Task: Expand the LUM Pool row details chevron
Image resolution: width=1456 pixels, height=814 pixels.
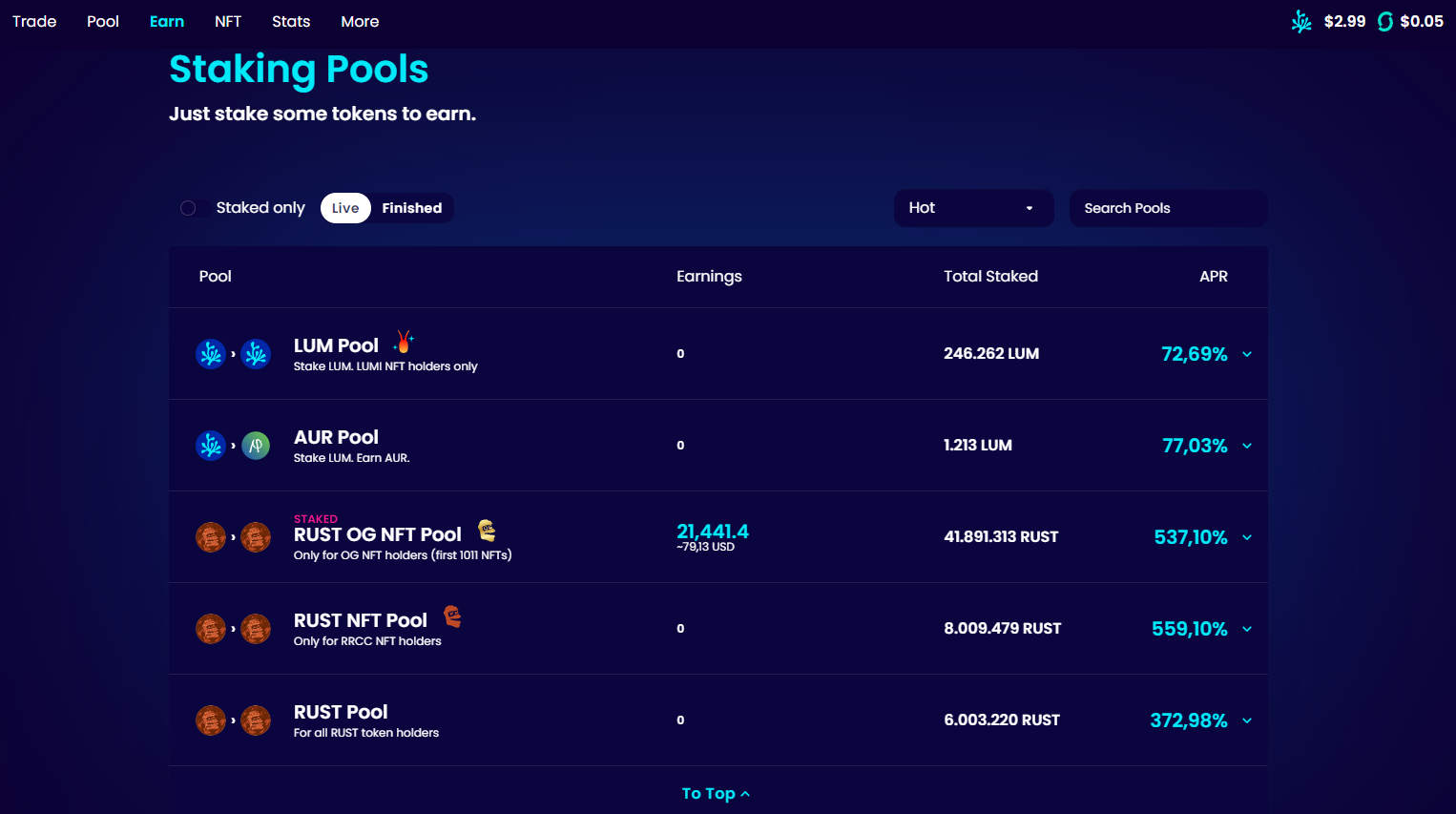Action: [1246, 354]
